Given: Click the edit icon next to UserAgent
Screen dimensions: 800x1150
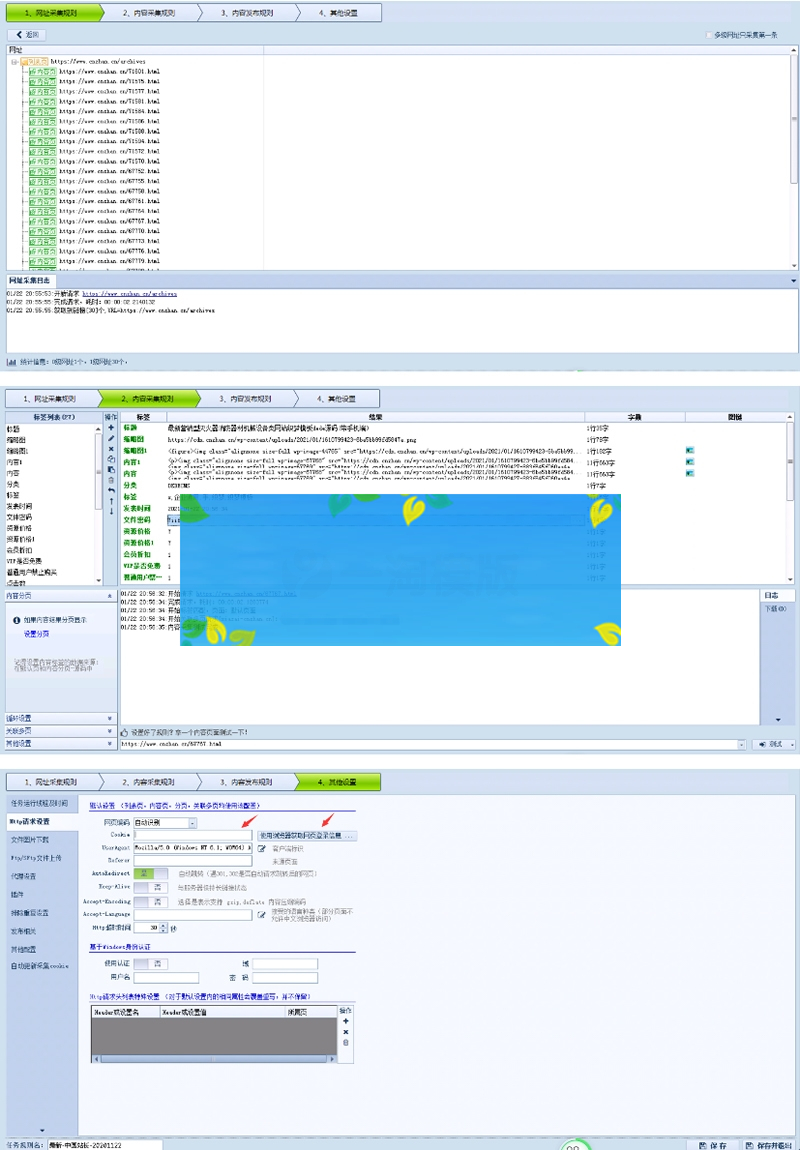Looking at the screenshot, I should point(262,848).
